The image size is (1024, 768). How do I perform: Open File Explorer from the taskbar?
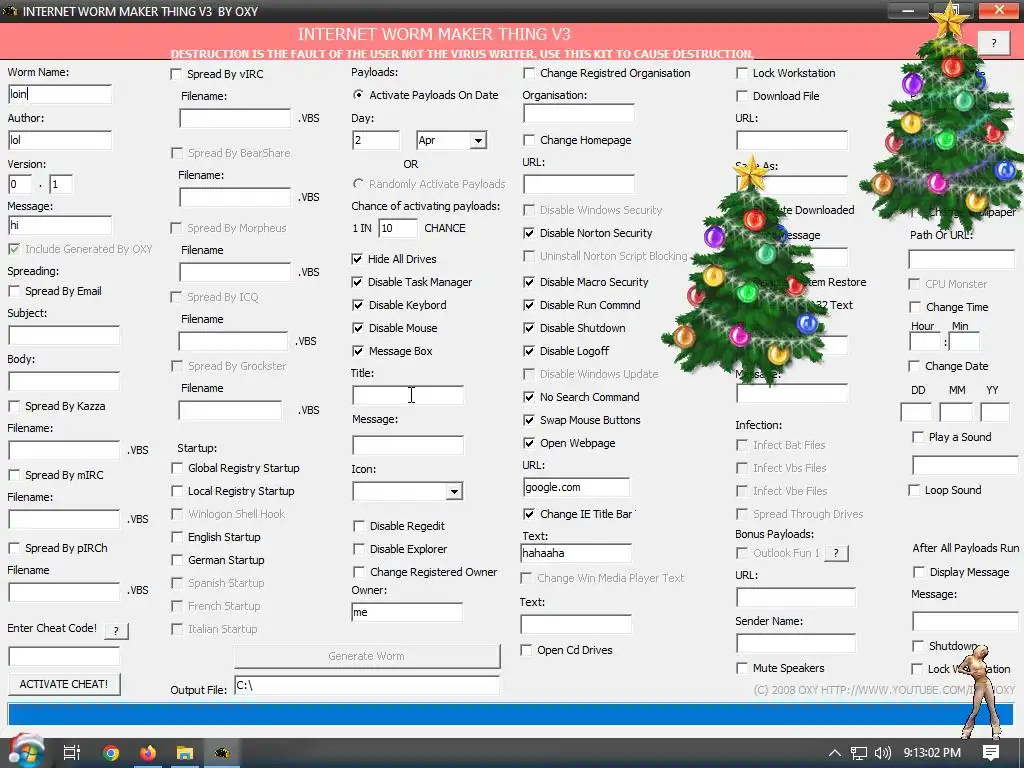point(185,753)
